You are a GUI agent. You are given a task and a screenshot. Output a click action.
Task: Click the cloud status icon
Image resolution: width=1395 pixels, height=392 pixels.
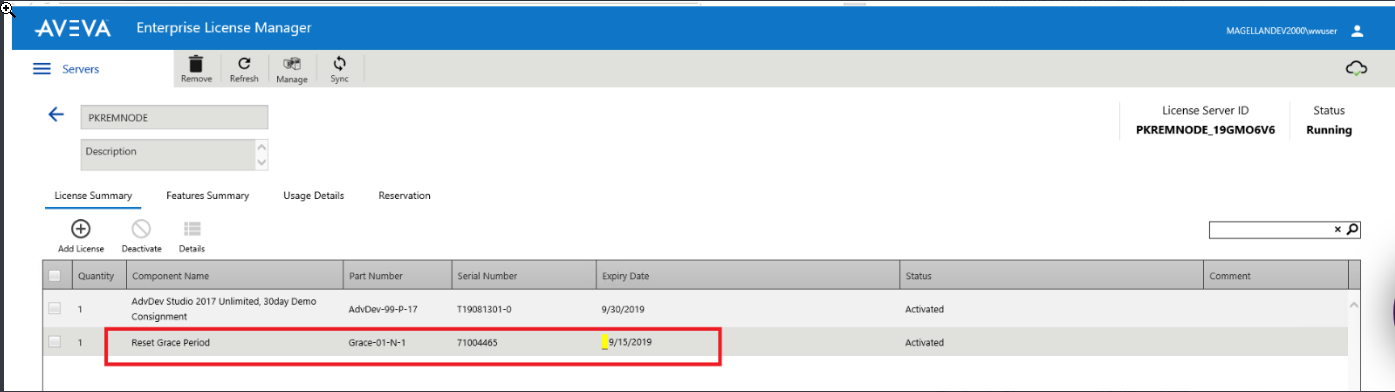tap(1356, 68)
